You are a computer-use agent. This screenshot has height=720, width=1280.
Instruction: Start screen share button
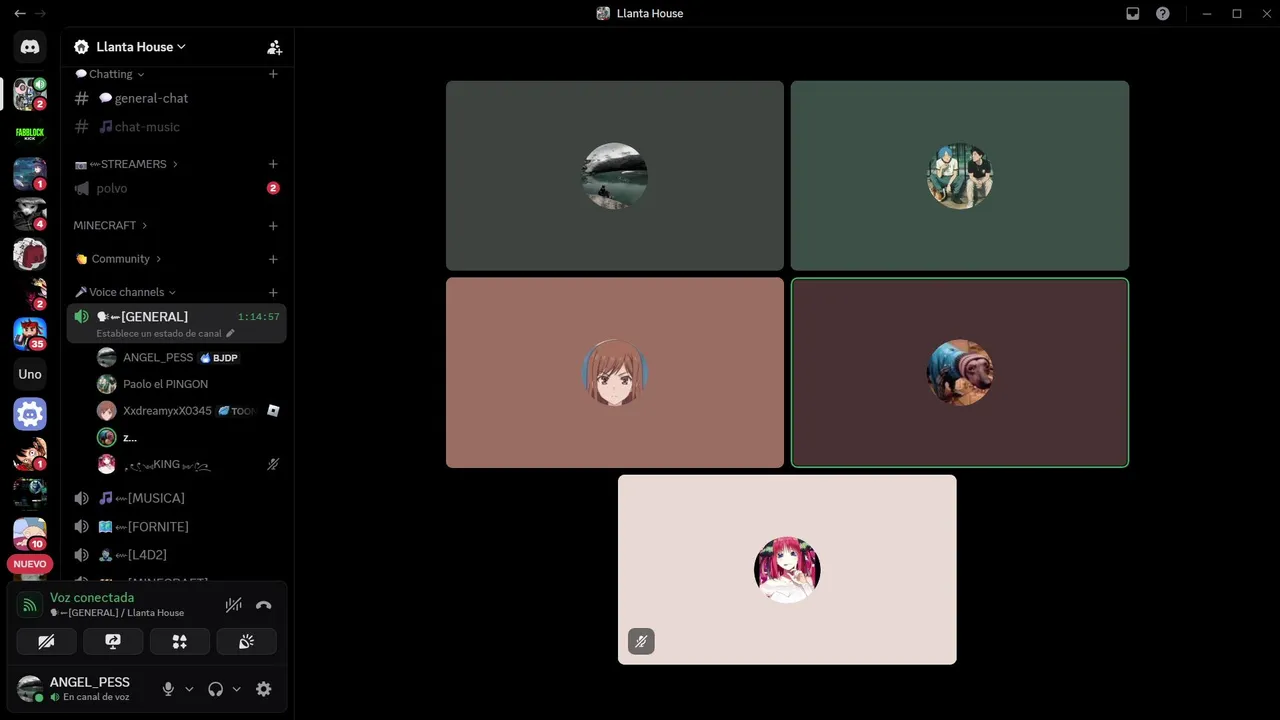click(113, 642)
